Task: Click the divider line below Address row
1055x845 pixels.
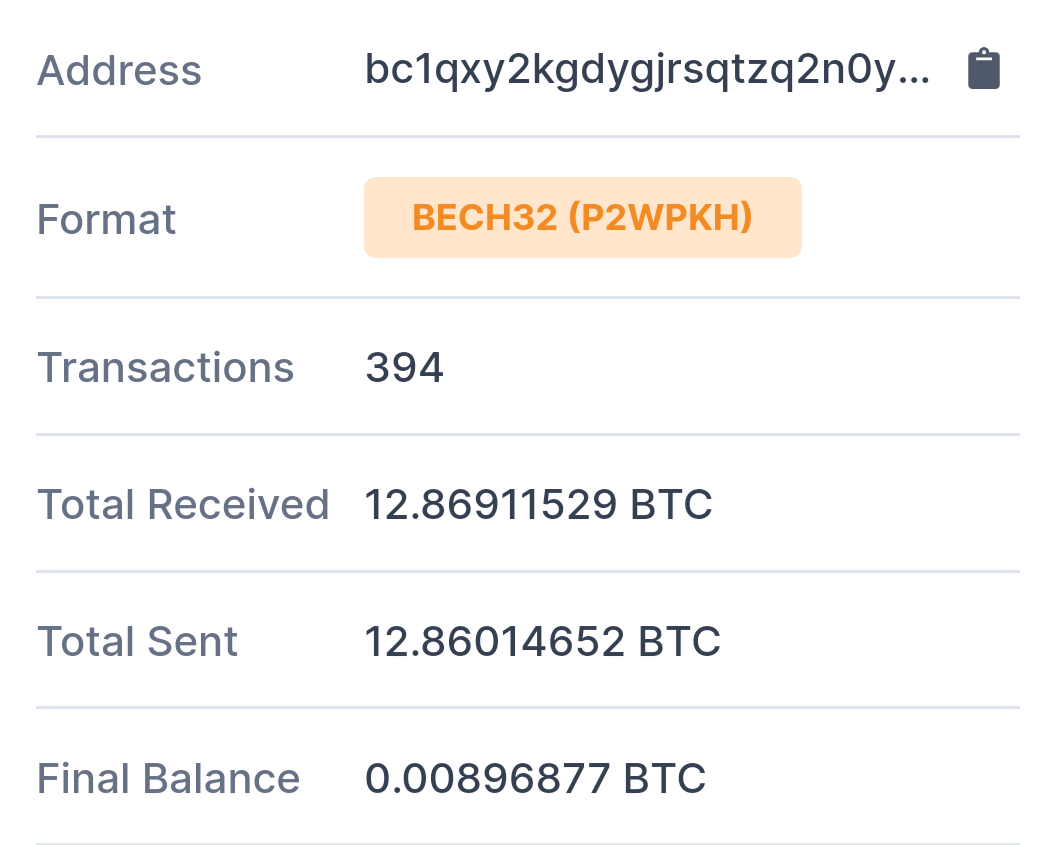Action: point(528,137)
